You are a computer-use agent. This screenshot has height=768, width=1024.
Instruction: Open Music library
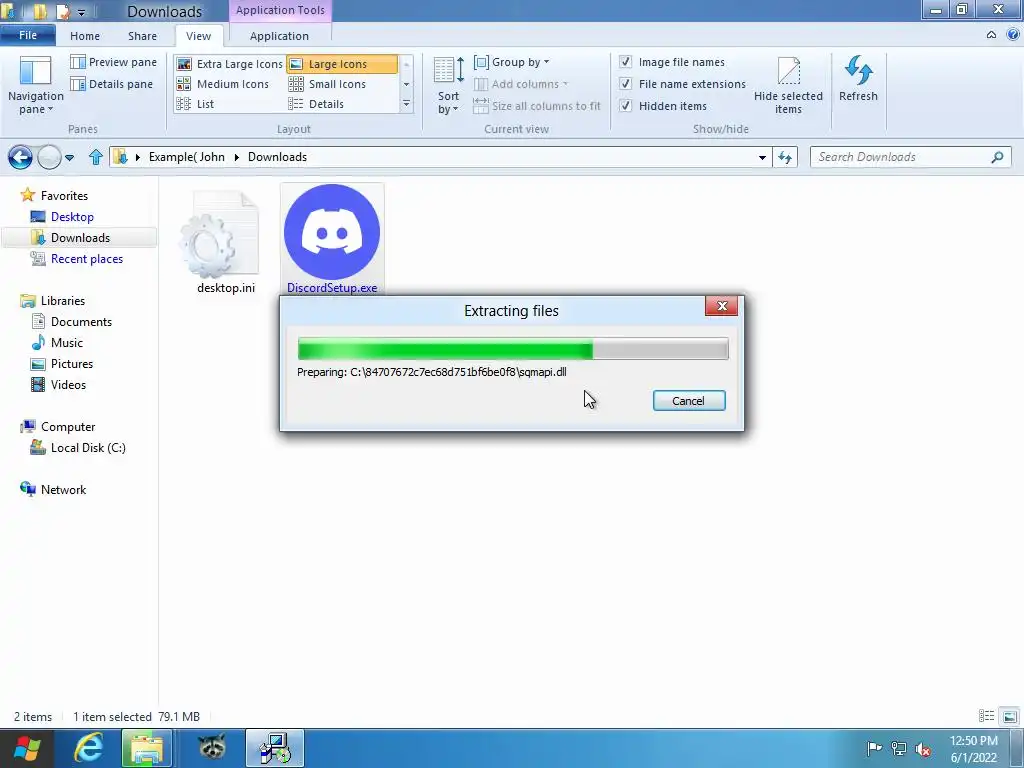67,342
